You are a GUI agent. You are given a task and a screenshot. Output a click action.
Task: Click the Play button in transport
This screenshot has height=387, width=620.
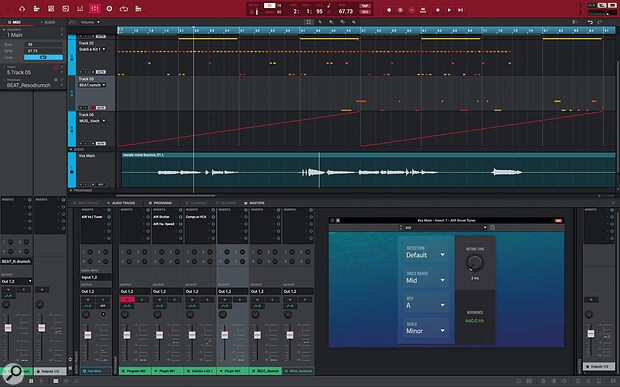point(449,10)
